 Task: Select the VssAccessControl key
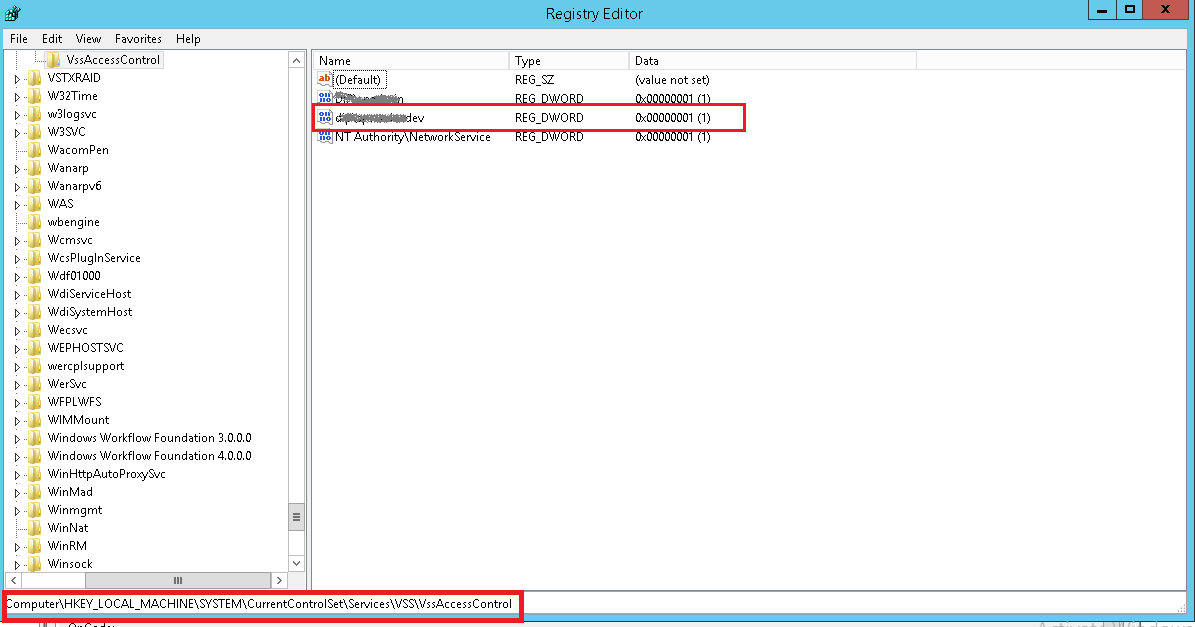coord(112,59)
